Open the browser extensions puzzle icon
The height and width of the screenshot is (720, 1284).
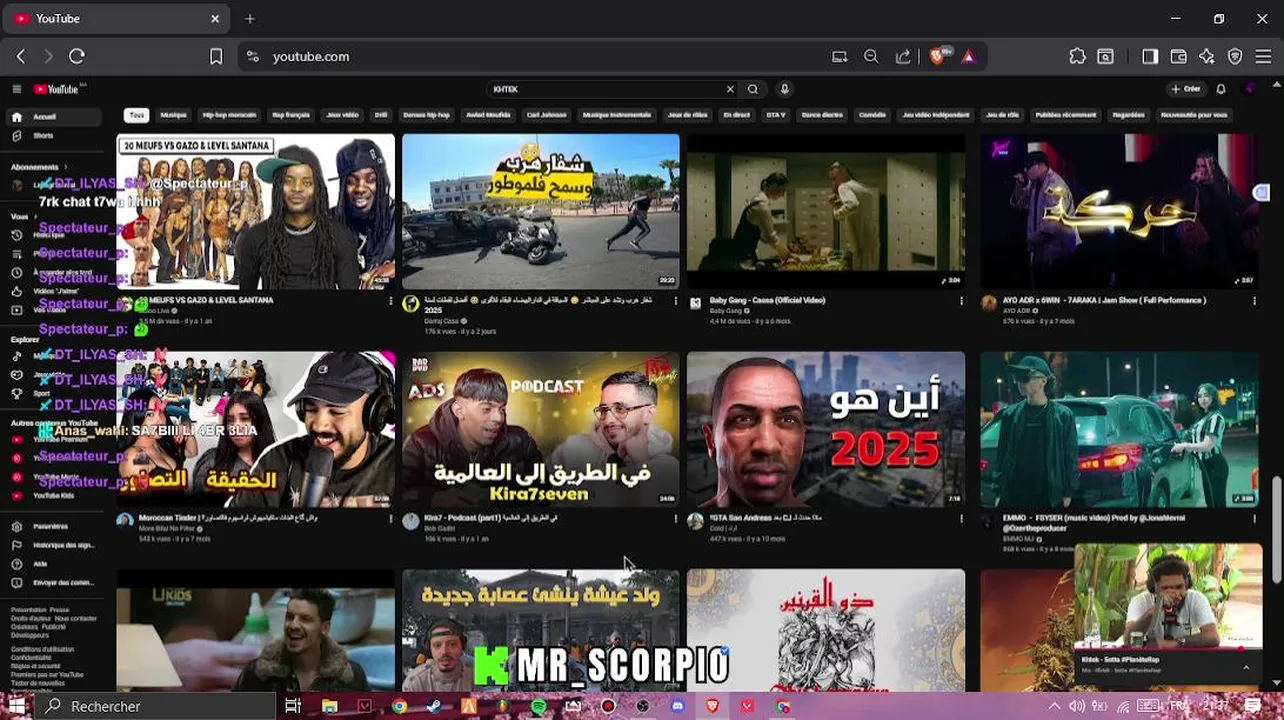click(1077, 57)
